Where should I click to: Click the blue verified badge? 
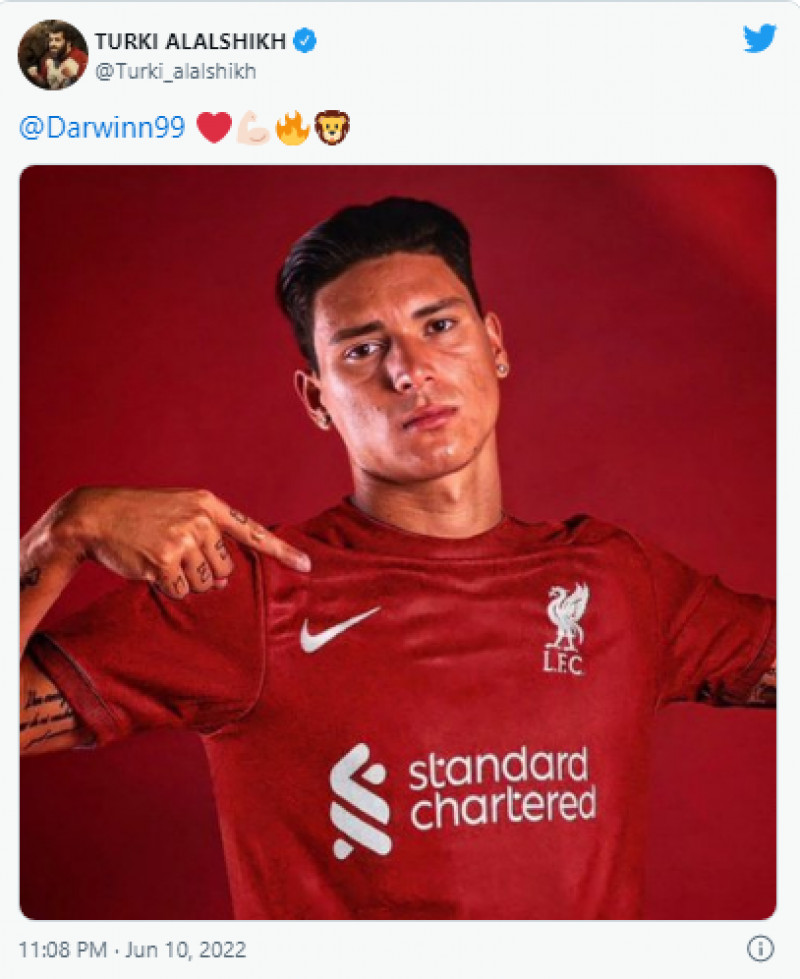point(306,40)
